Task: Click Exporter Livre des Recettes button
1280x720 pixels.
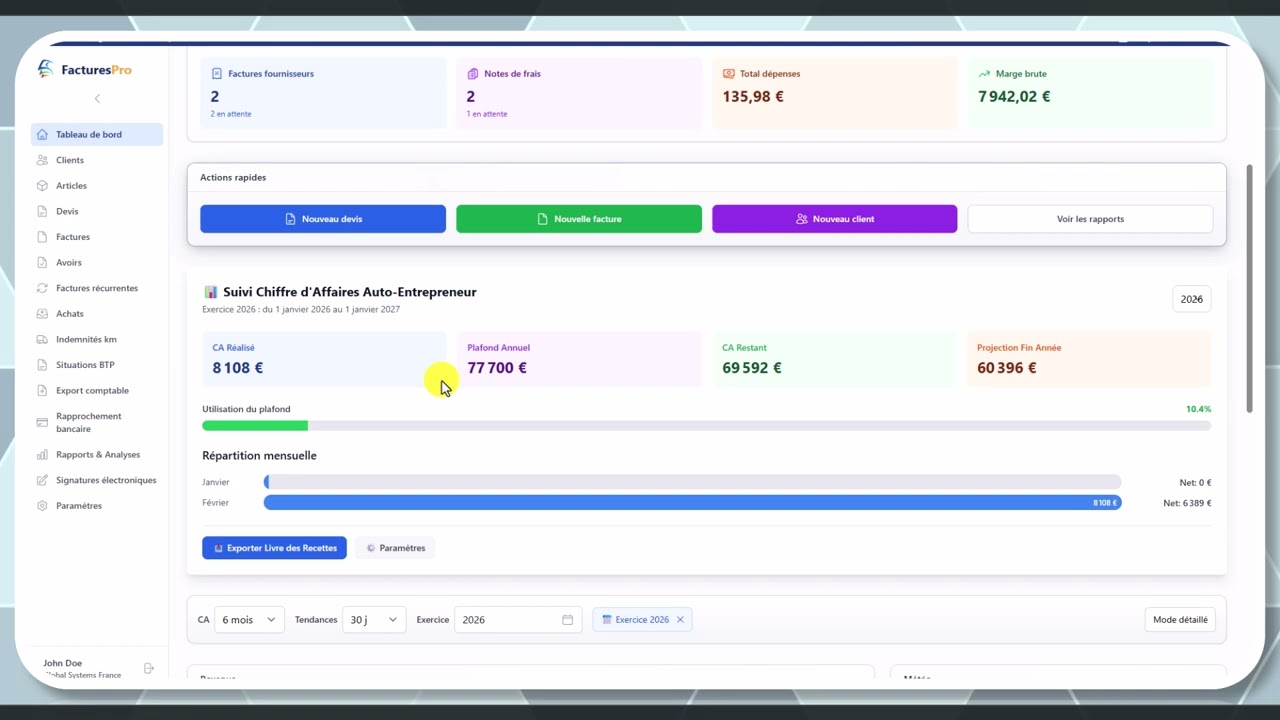Action: pos(274,548)
